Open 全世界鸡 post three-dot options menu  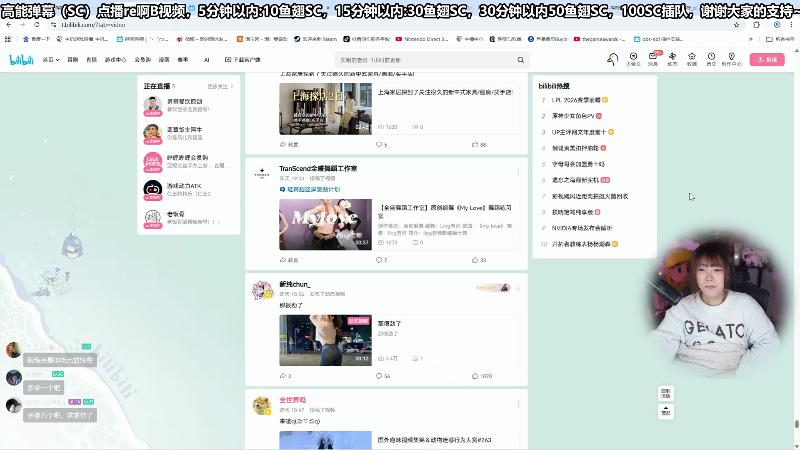click(518, 404)
